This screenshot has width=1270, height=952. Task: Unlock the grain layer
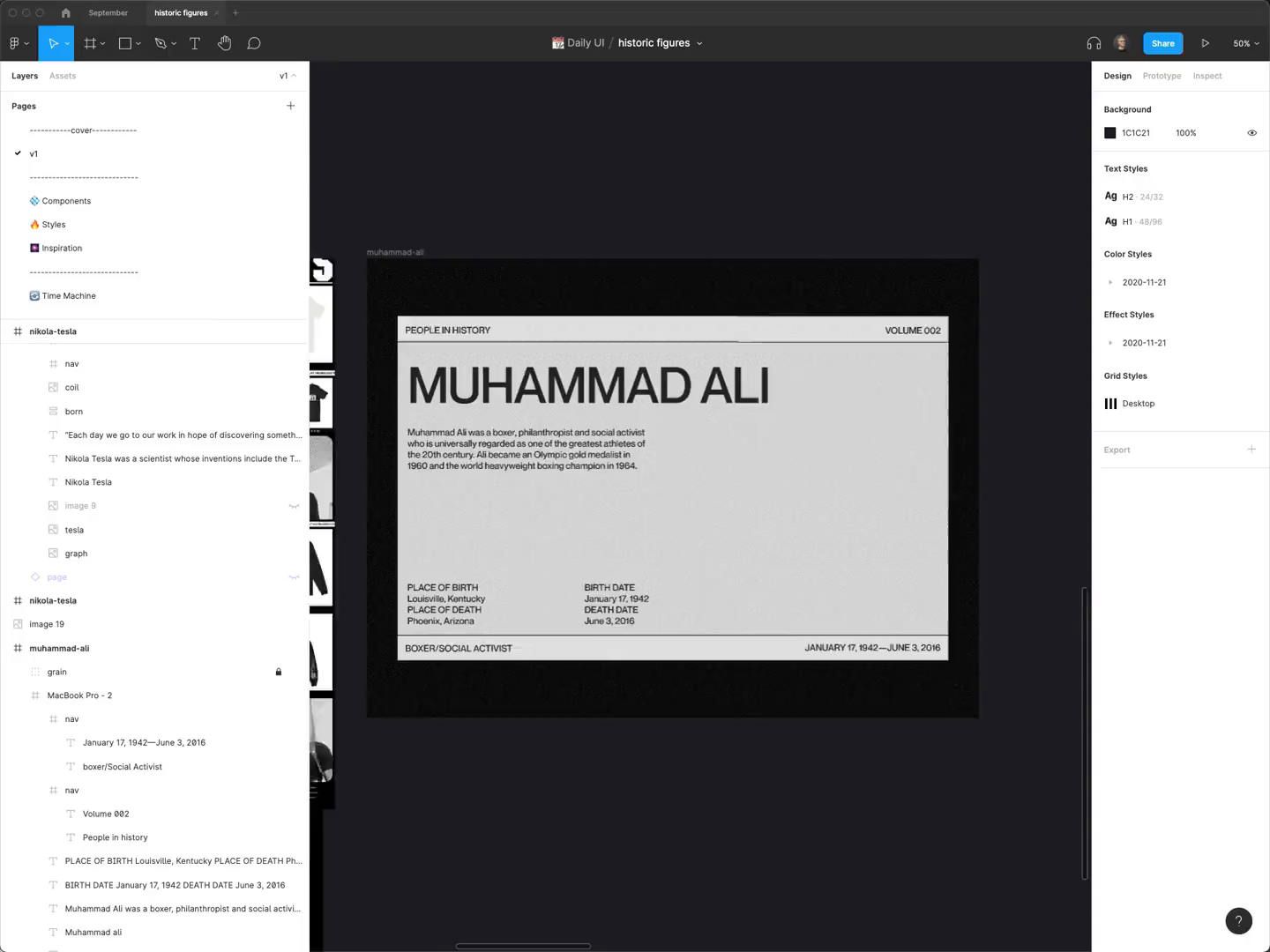click(279, 672)
